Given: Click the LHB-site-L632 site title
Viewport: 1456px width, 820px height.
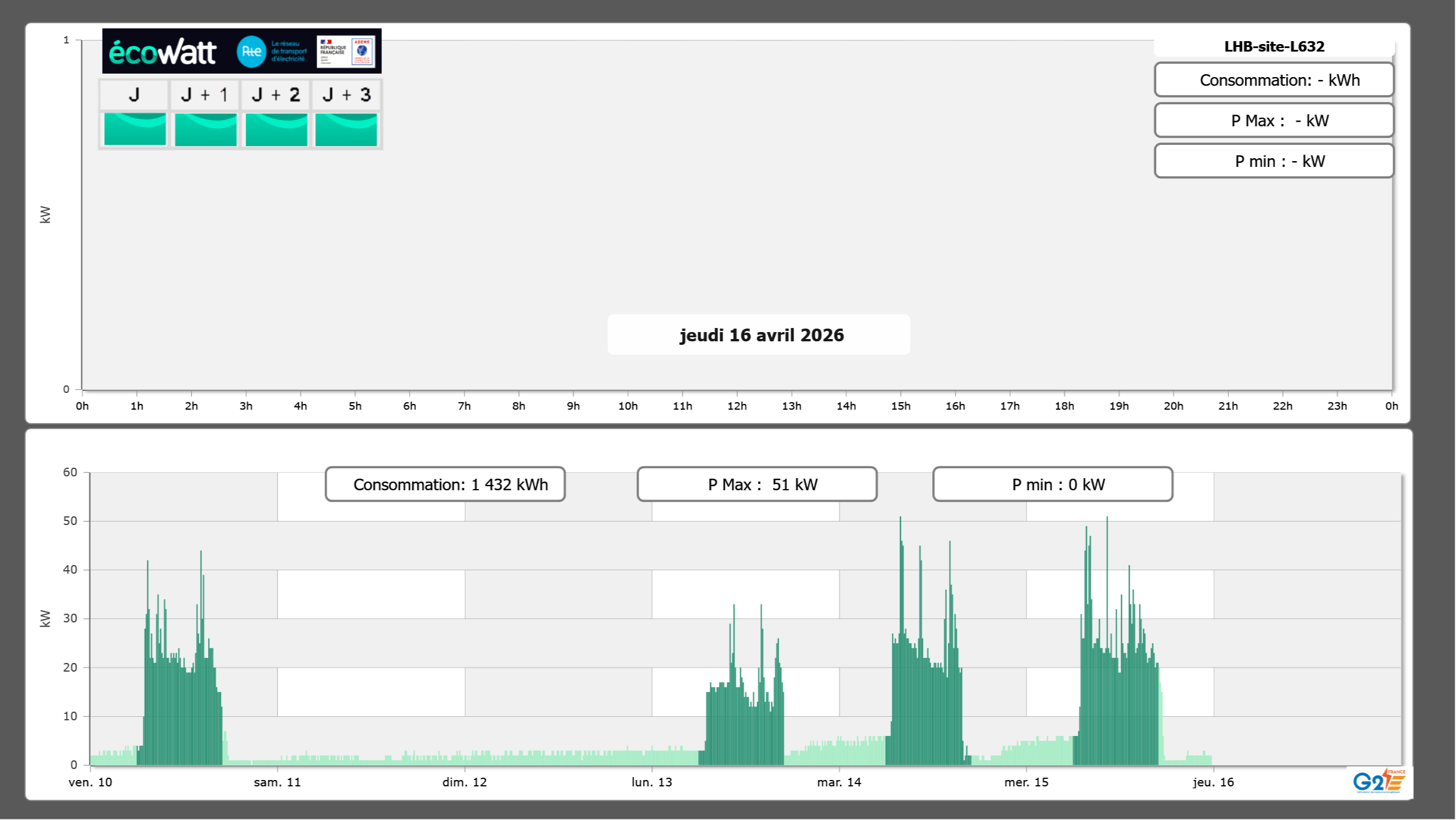Looking at the screenshot, I should (1274, 46).
